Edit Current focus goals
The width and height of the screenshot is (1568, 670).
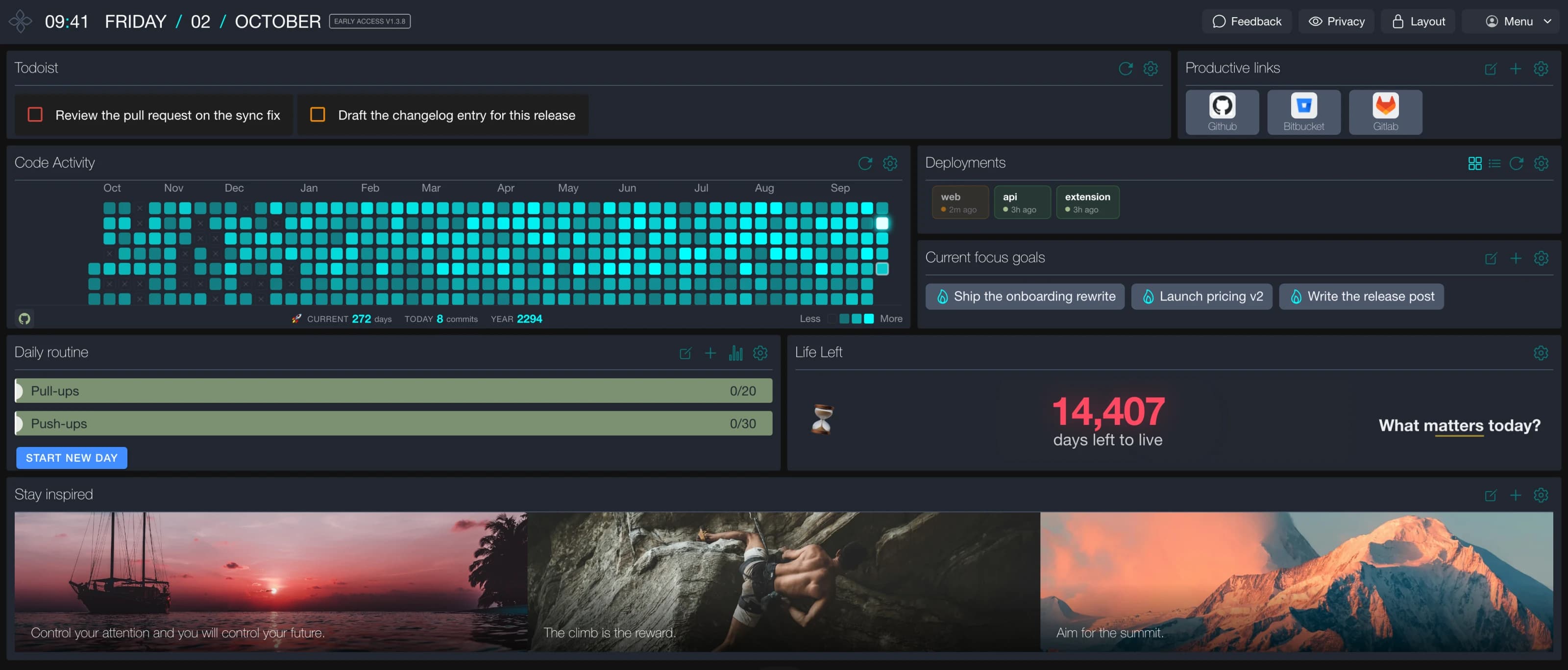[x=1491, y=258]
